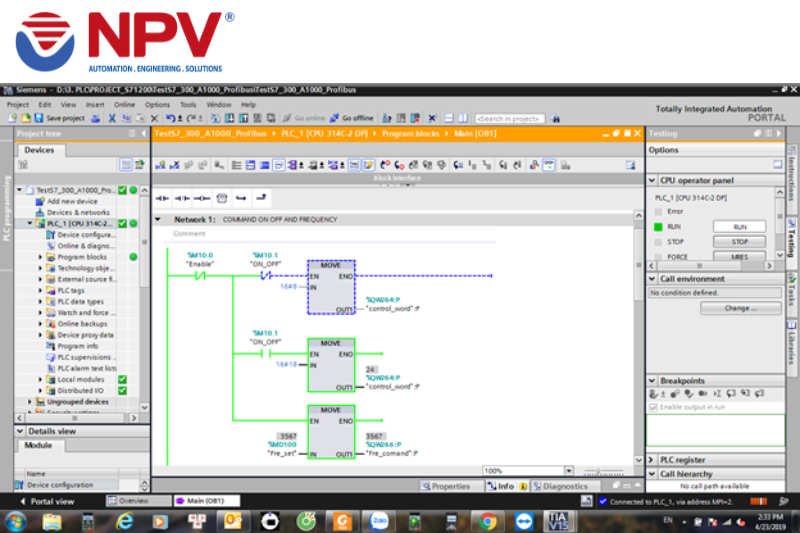Insert an empty box instruction

221,197
